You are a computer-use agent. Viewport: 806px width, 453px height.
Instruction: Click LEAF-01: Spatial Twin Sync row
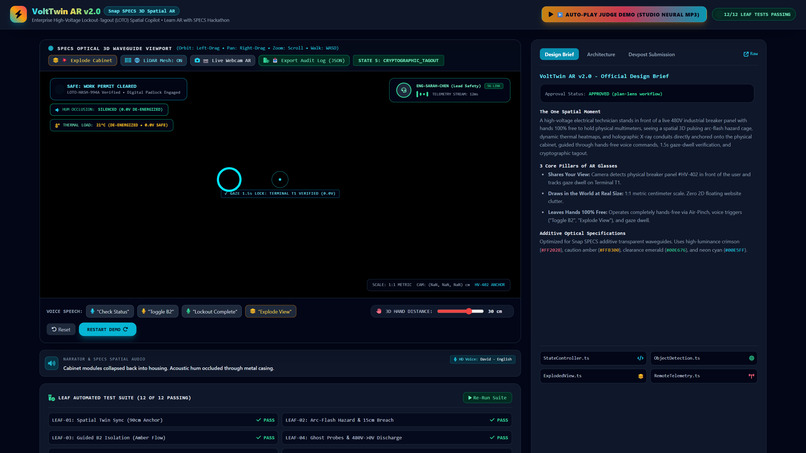(x=163, y=420)
